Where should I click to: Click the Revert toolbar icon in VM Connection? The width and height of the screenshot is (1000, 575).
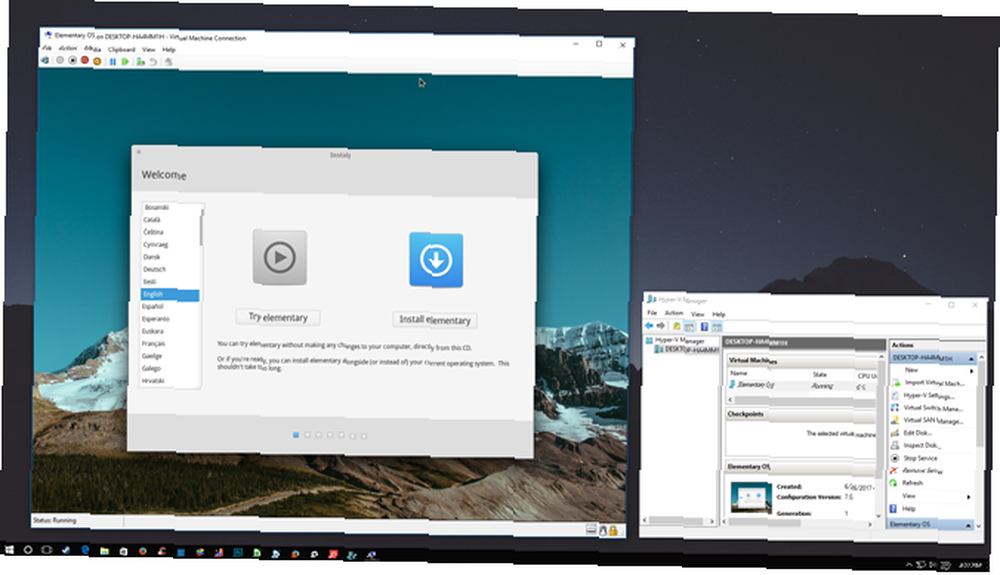click(x=153, y=62)
